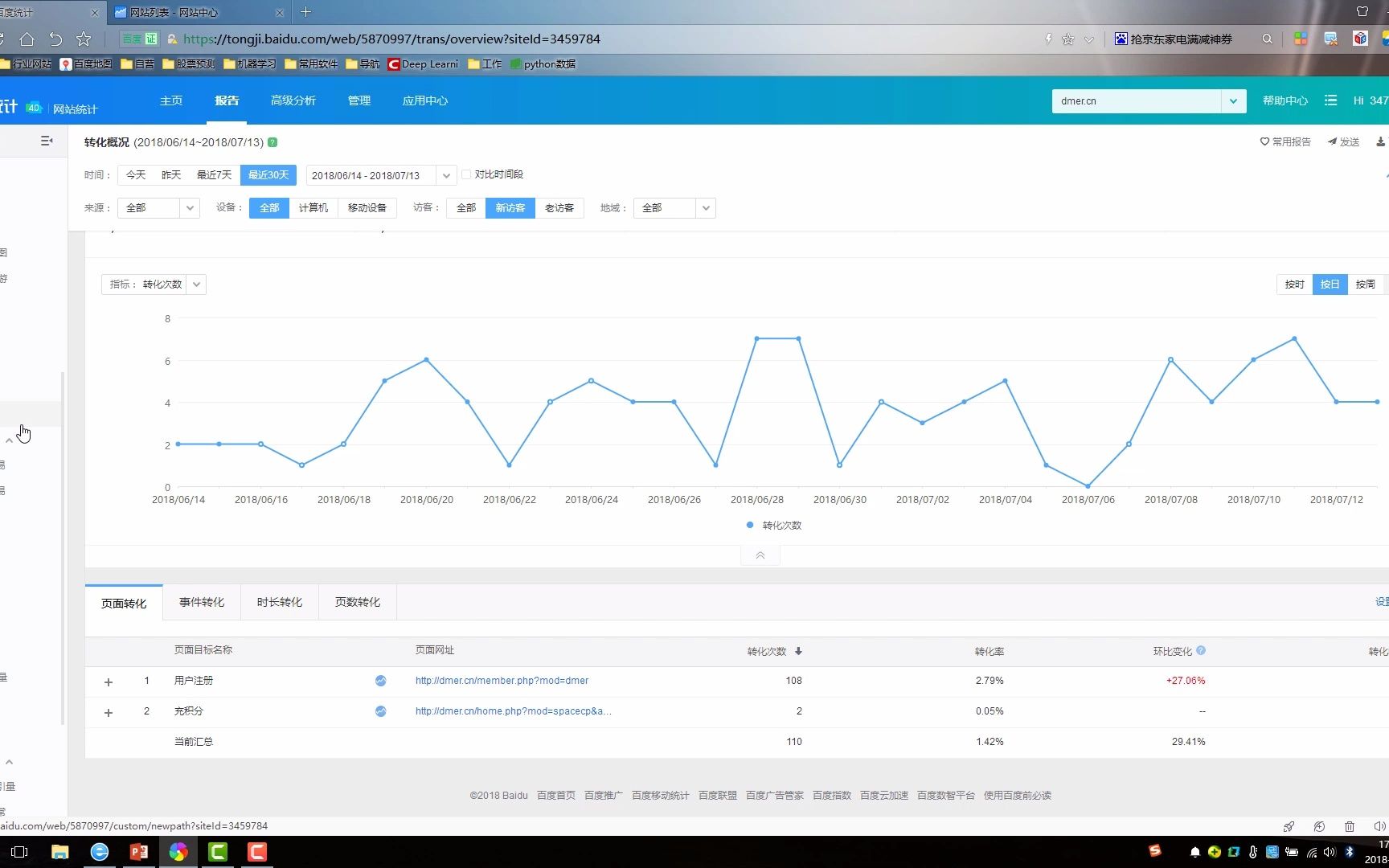The width and height of the screenshot is (1389, 868).
Task: Select 今天 time range
Action: (x=136, y=174)
